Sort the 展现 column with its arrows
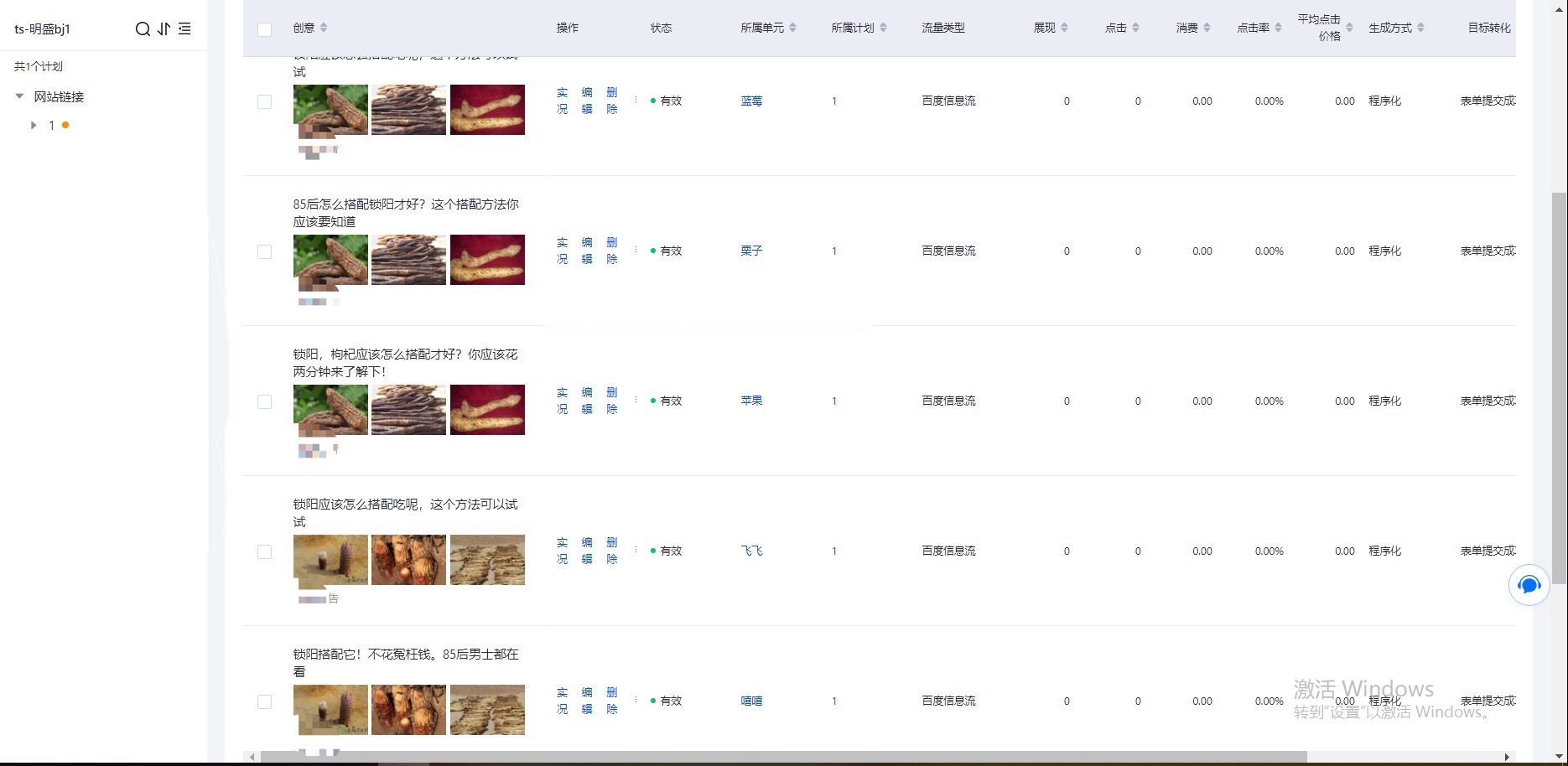 tap(1066, 27)
